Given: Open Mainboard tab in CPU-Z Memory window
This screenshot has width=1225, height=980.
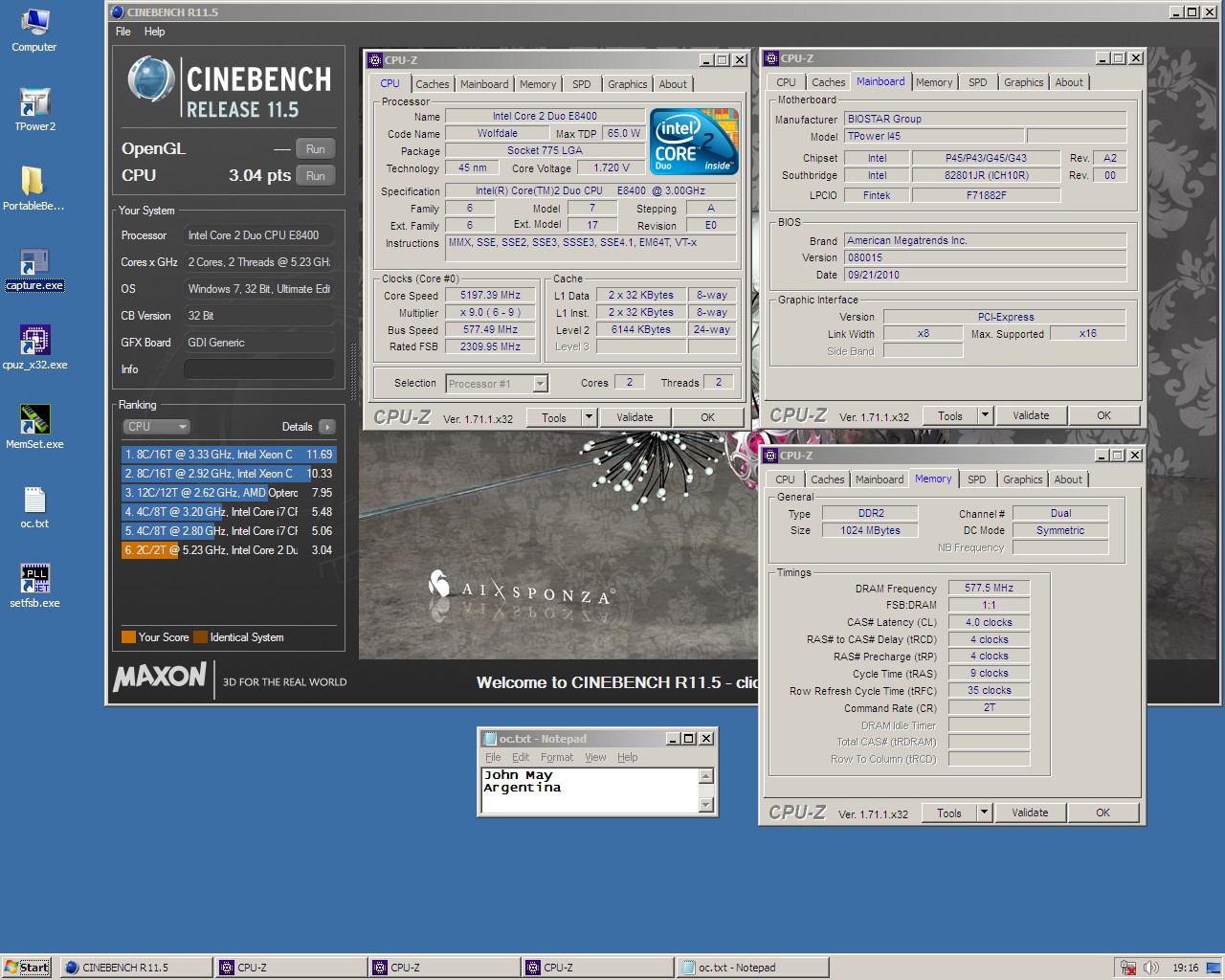Looking at the screenshot, I should [880, 479].
